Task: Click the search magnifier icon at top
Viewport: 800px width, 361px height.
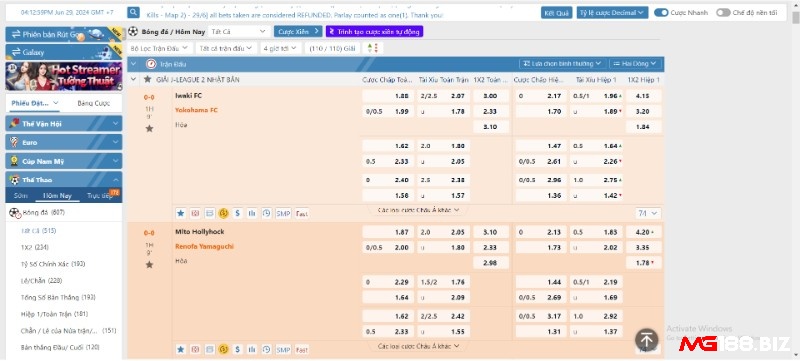Action: point(133,12)
